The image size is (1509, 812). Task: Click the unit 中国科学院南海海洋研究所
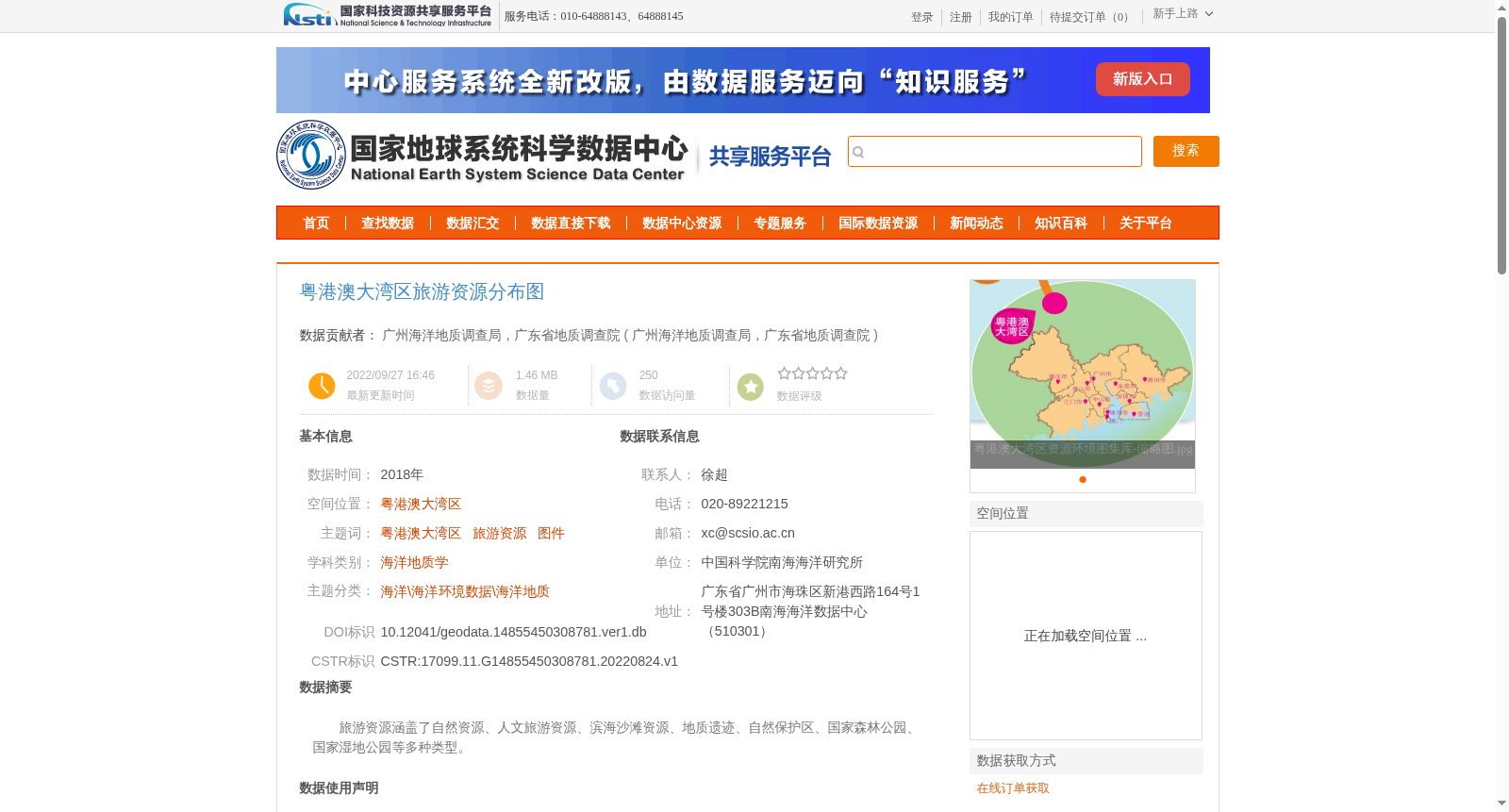coord(782,562)
